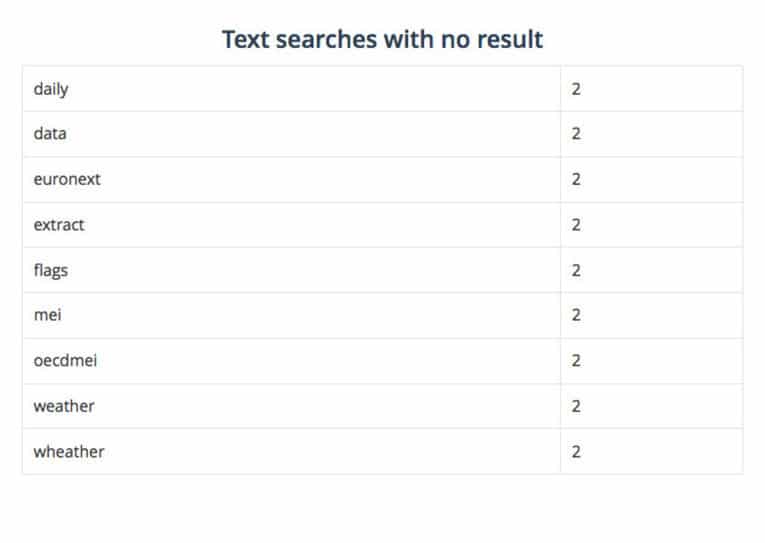Click the 'extract' search term
The width and height of the screenshot is (765, 543).
59,225
